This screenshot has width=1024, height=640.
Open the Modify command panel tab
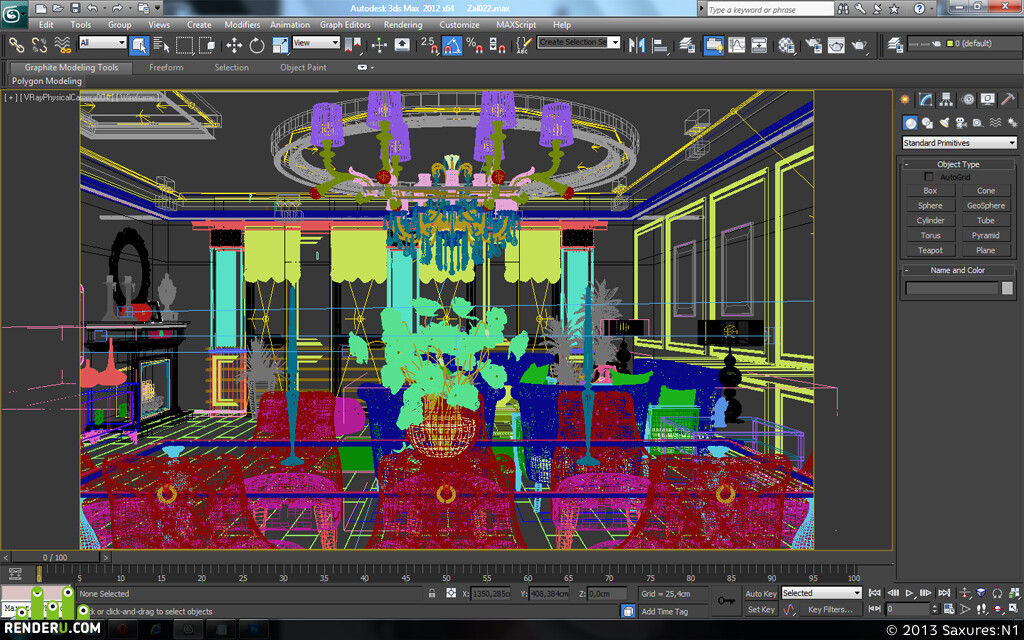coord(925,99)
